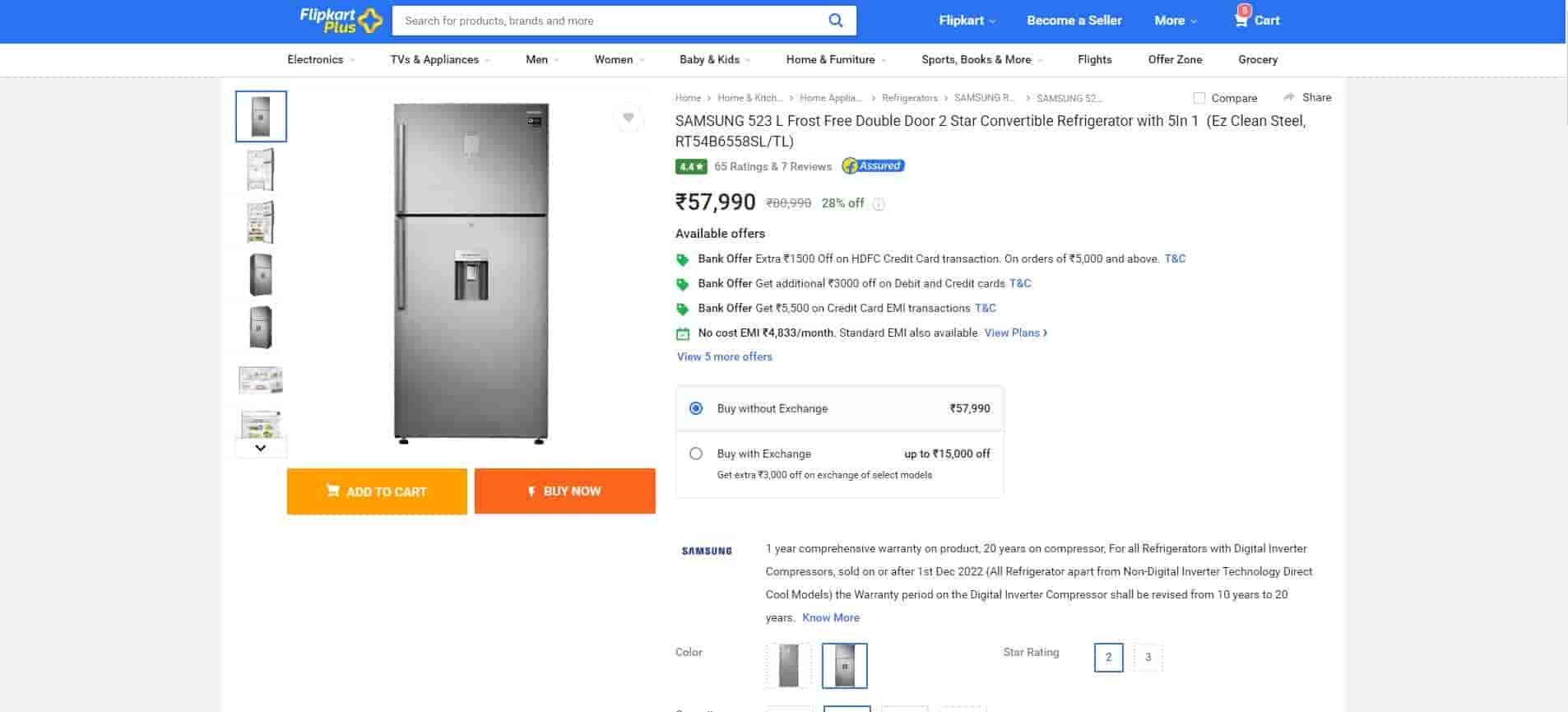Expand the More dropdown in header
The image size is (1568, 712).
pos(1175,21)
